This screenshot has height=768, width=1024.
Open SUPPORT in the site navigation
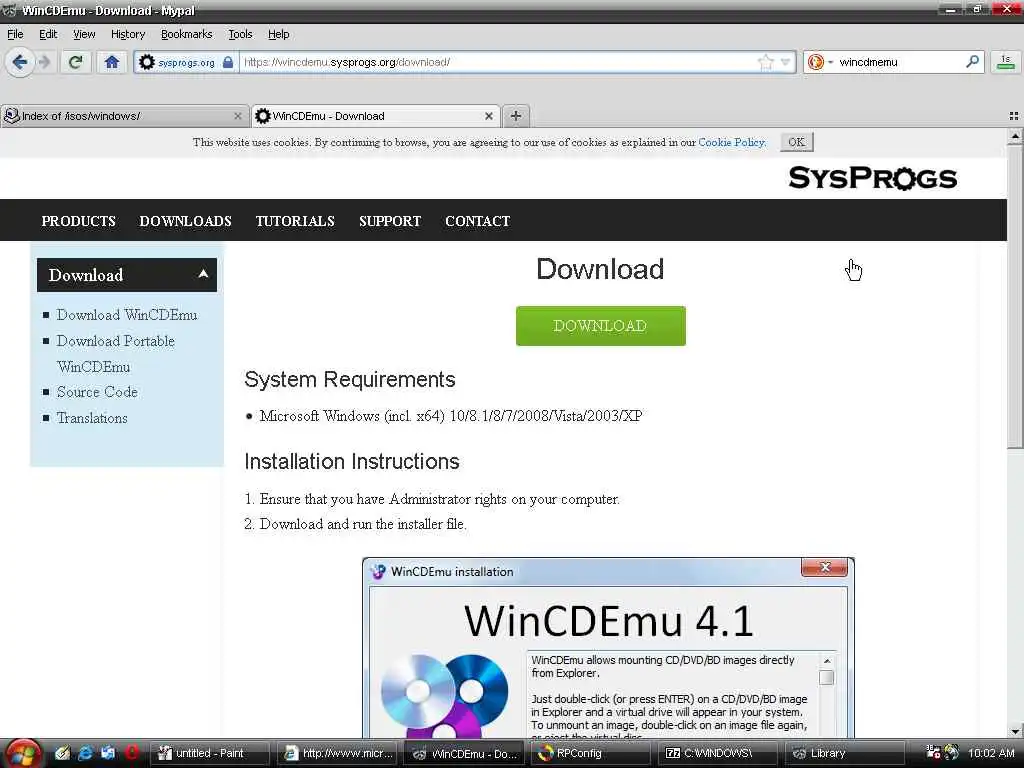(390, 221)
